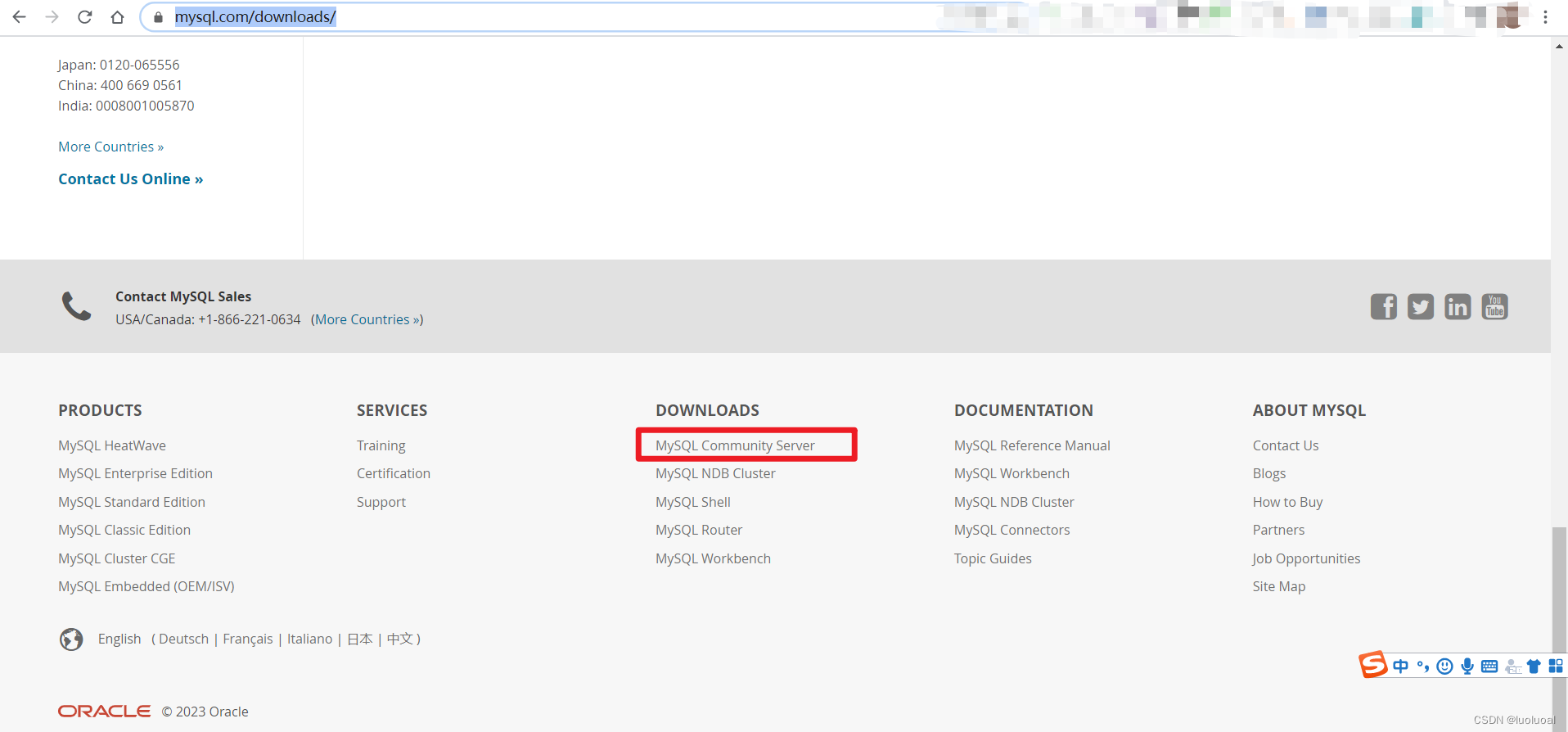The height and width of the screenshot is (732, 1568).
Task: Open MySQL NDB Cluster under Downloads
Action: [x=715, y=473]
